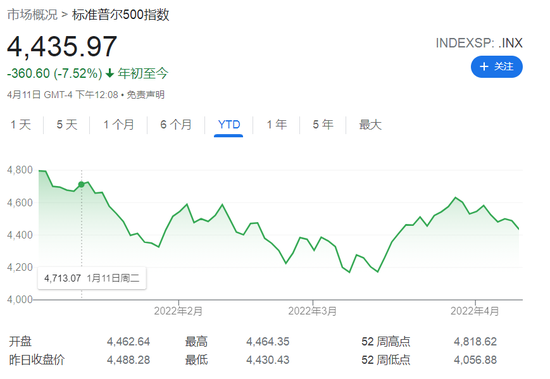Screen dimensions: 550x379
Task: Click the current price 4,435.97
Action: click(x=62, y=46)
